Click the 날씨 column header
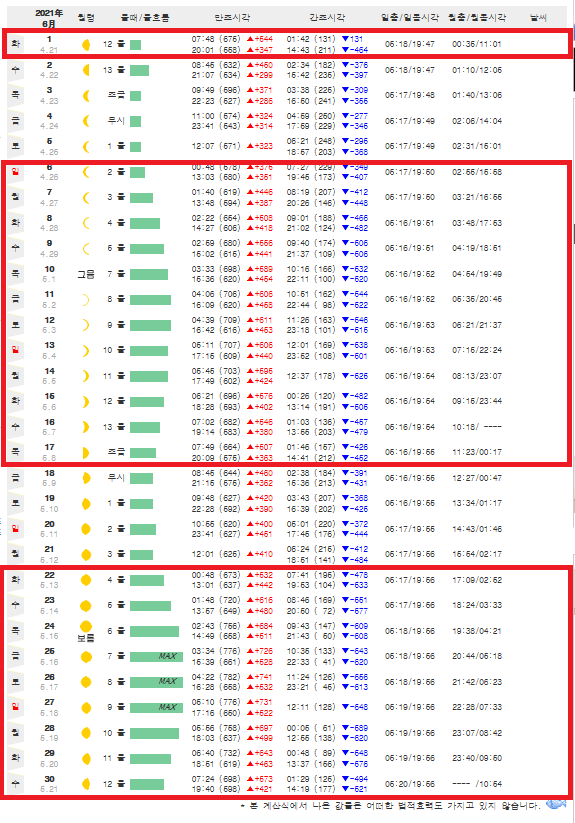The height and width of the screenshot is (823, 575). [x=538, y=18]
